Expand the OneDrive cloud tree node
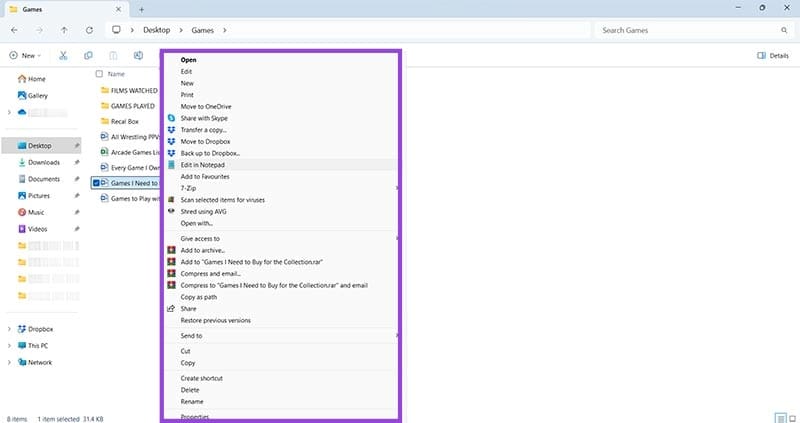Viewport: 800px width, 423px height. point(9,112)
